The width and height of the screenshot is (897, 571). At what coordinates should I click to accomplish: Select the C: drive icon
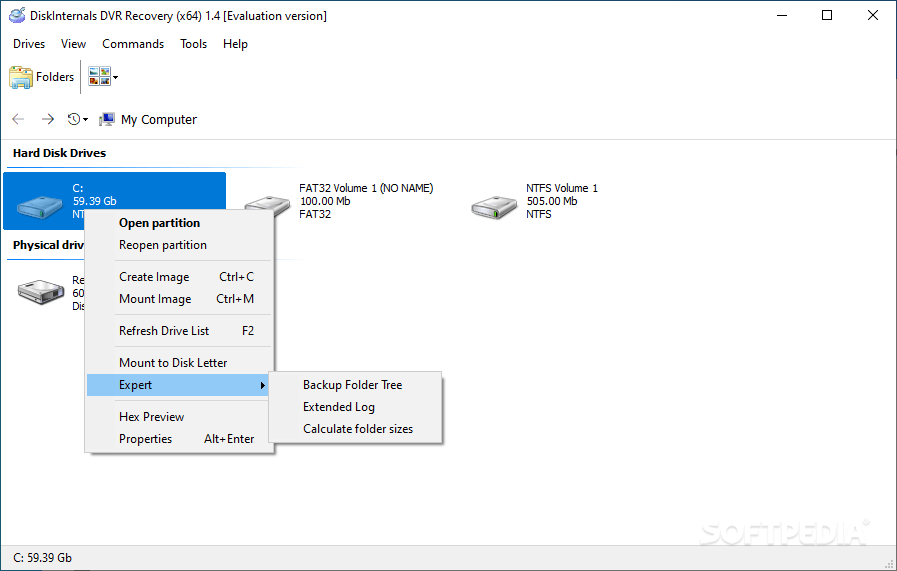[40, 206]
